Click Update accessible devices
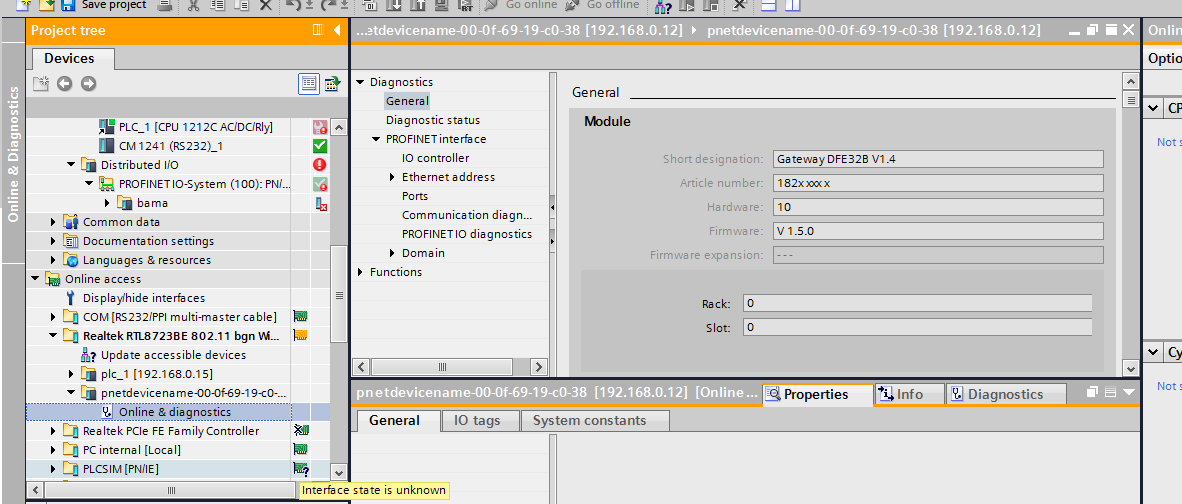Screen dimensions: 1182x504 click(x=173, y=355)
